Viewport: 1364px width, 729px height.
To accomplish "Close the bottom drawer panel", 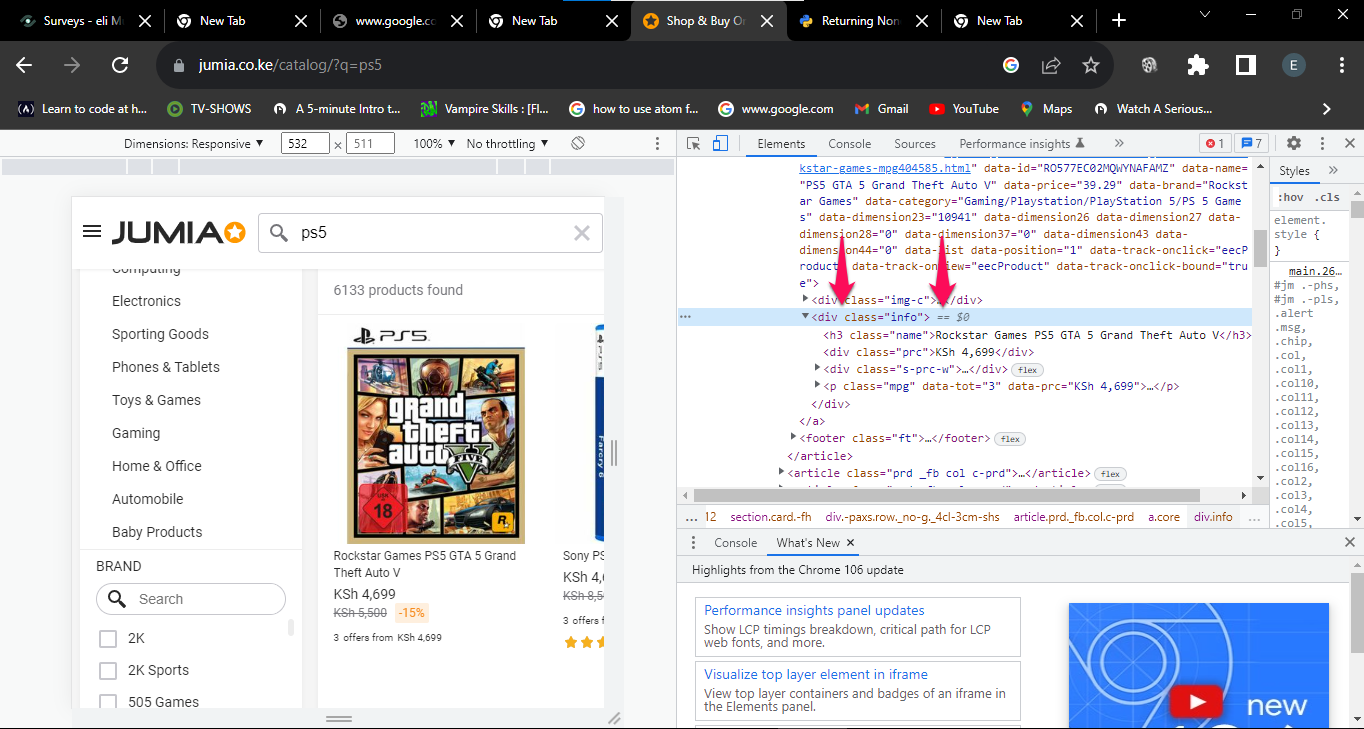I will point(1349,542).
